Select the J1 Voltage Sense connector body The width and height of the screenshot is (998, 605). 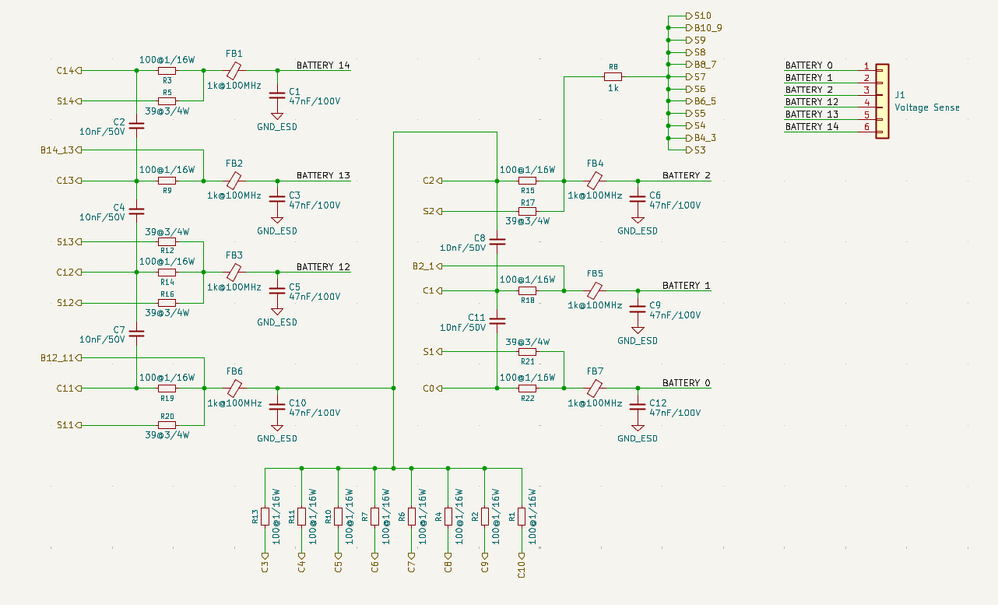point(882,101)
